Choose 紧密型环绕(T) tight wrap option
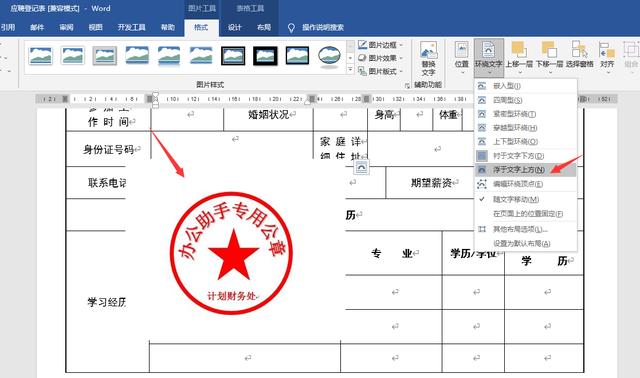 coord(526,114)
